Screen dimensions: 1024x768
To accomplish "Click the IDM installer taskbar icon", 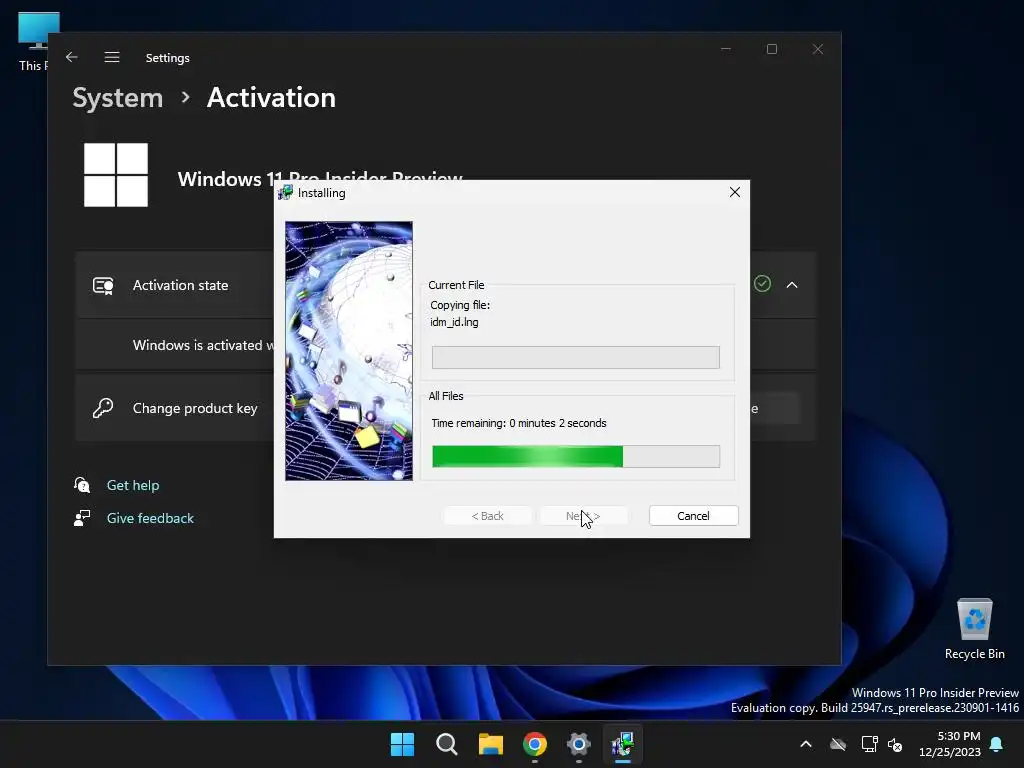I will click(623, 744).
